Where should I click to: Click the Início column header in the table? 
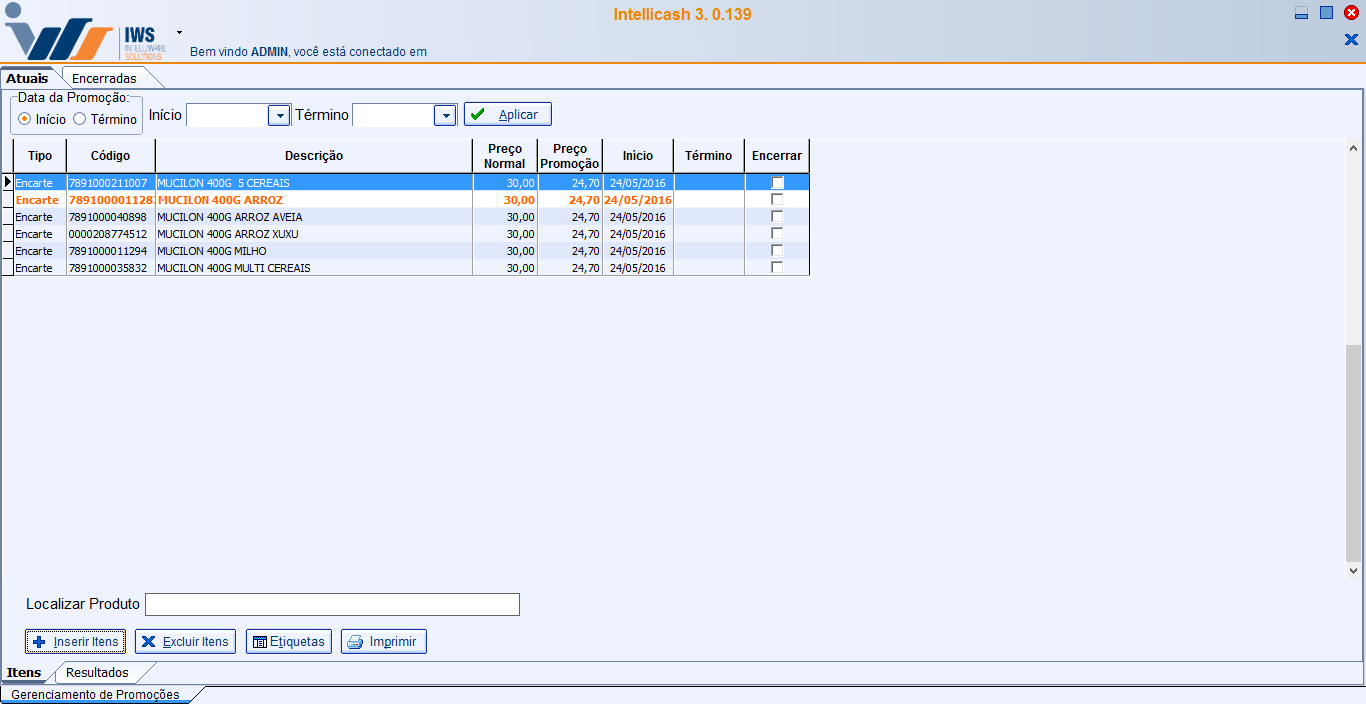coord(638,156)
